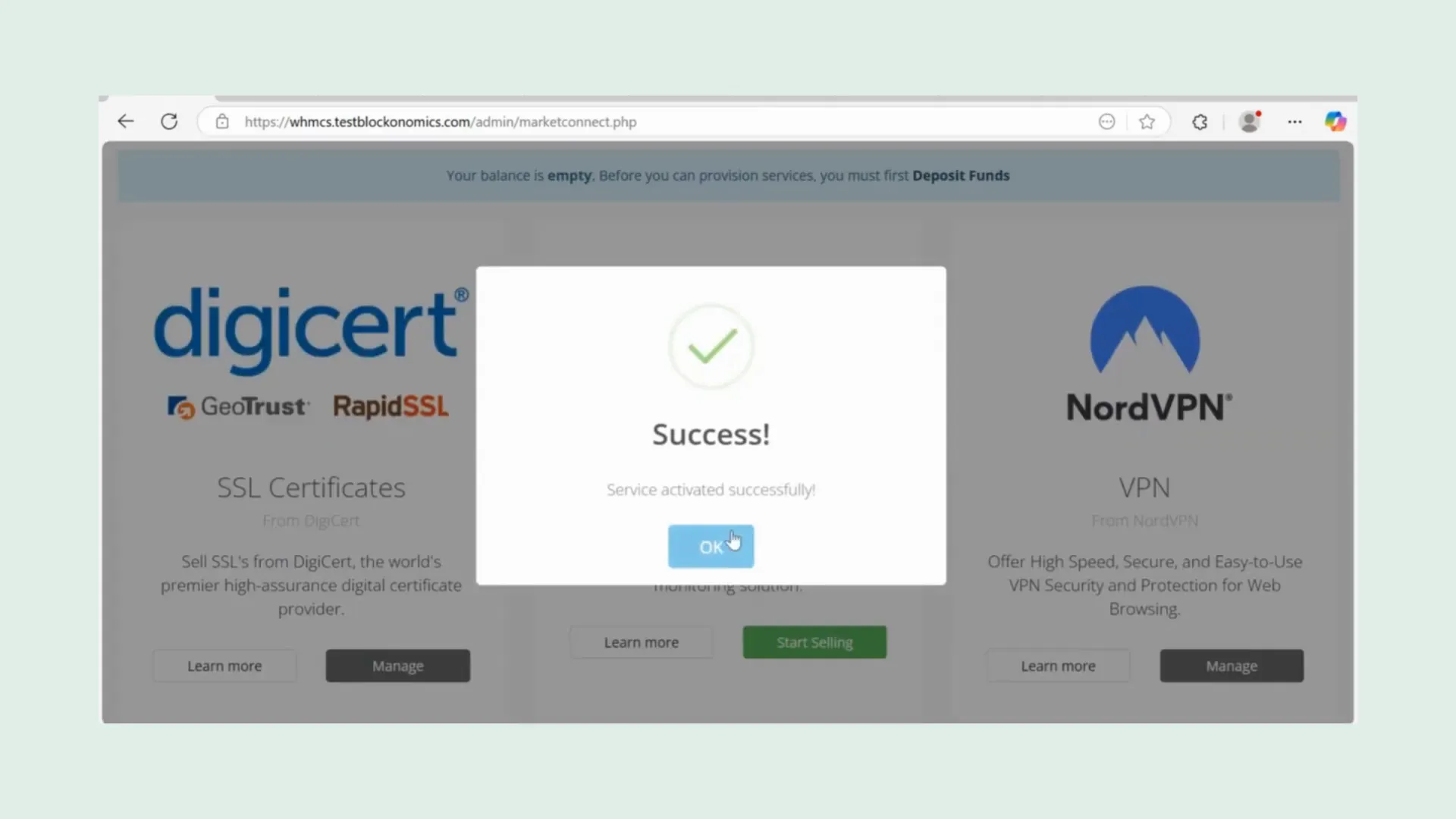The width and height of the screenshot is (1456, 819).
Task: Click the browser favorites star icon
Action: click(1147, 121)
